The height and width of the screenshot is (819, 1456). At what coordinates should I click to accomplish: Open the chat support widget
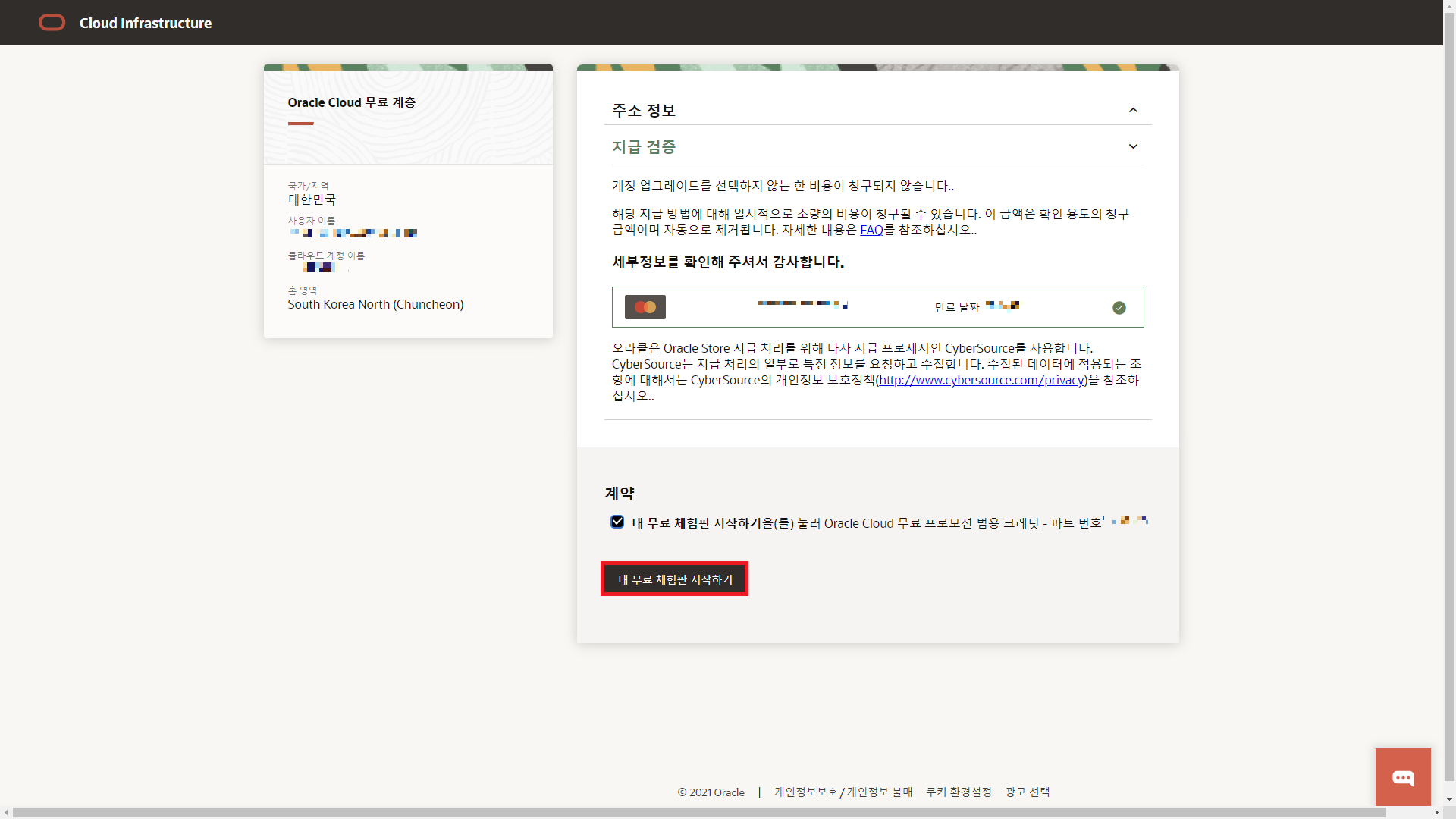pos(1402,777)
